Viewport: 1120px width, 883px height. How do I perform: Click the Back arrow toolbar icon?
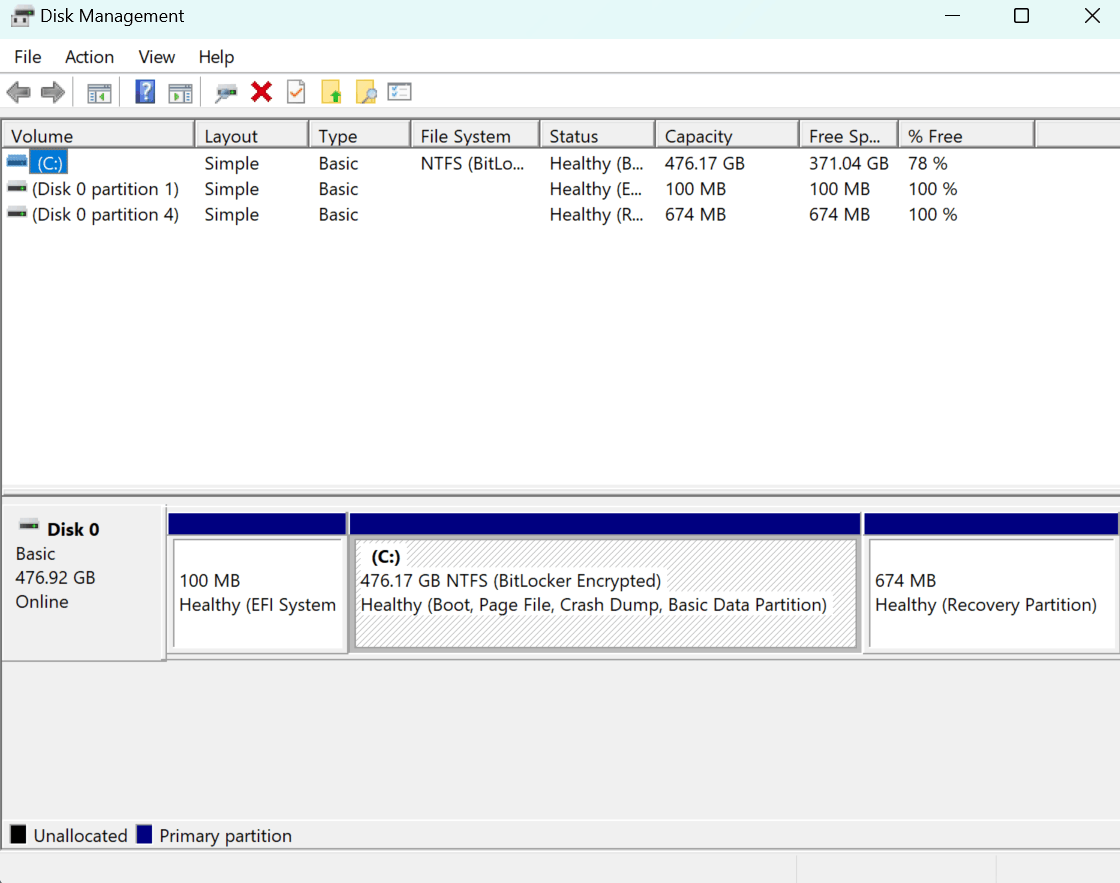coord(19,92)
